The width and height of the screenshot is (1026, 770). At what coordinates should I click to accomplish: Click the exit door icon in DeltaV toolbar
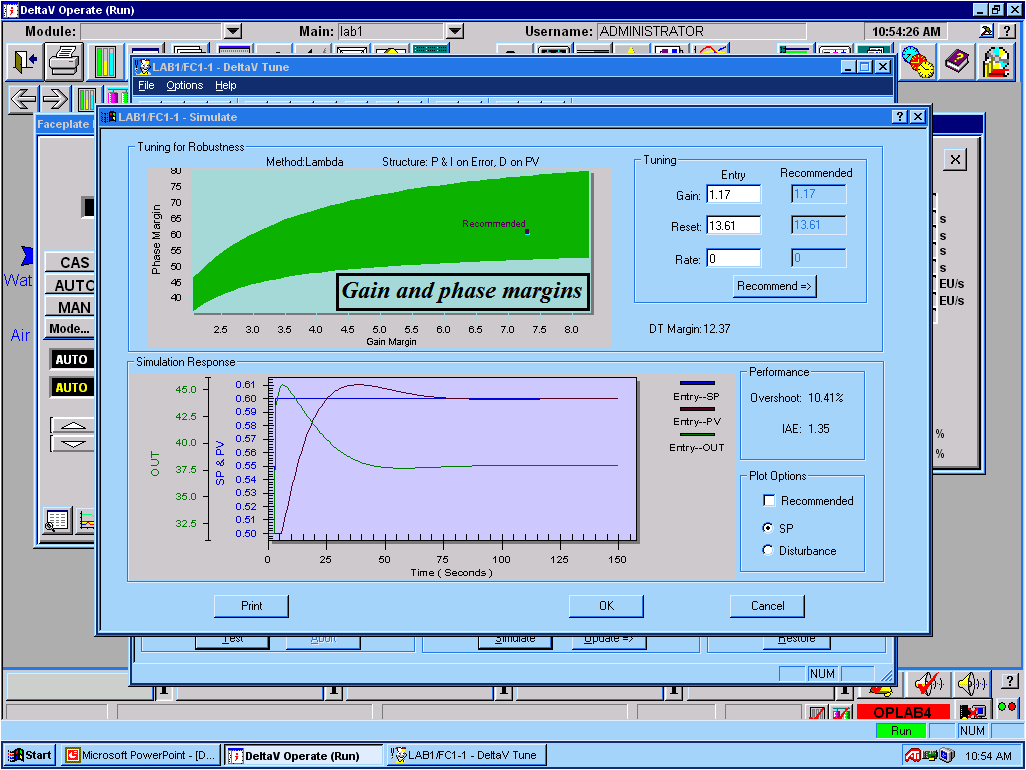25,62
